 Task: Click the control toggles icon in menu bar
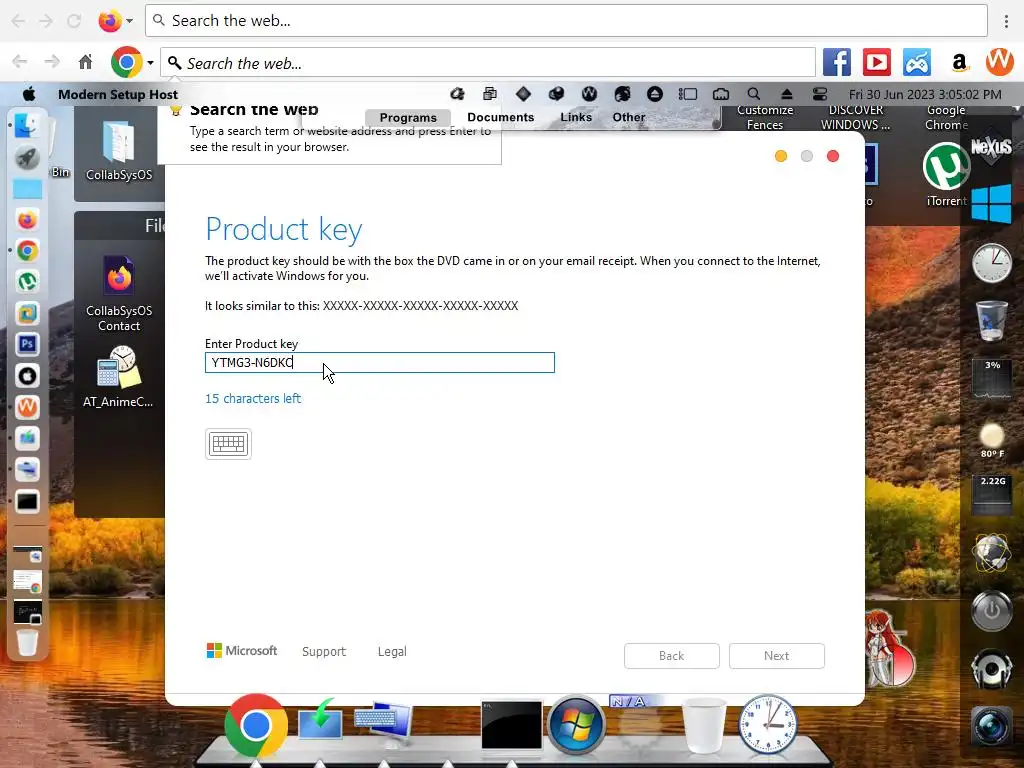pyautogui.click(x=820, y=94)
